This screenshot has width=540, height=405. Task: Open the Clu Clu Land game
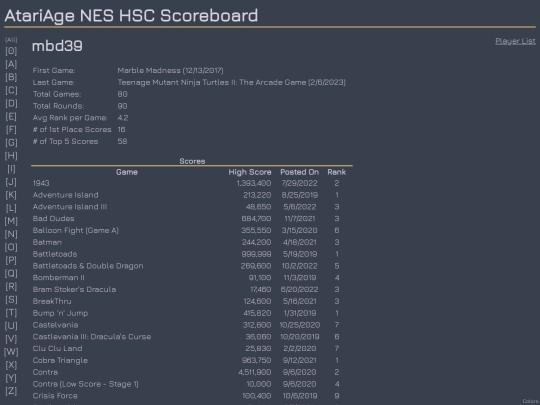58,349
